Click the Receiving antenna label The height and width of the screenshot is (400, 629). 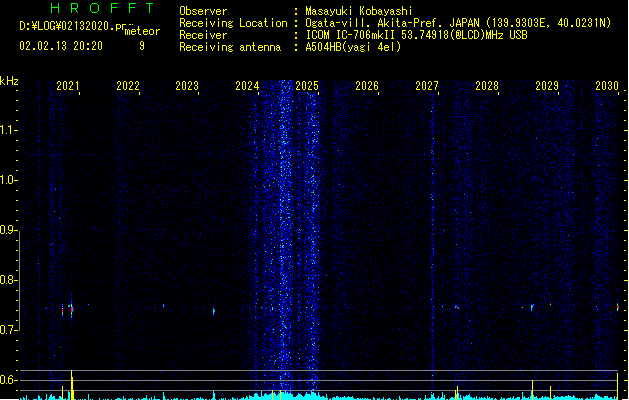(230, 47)
